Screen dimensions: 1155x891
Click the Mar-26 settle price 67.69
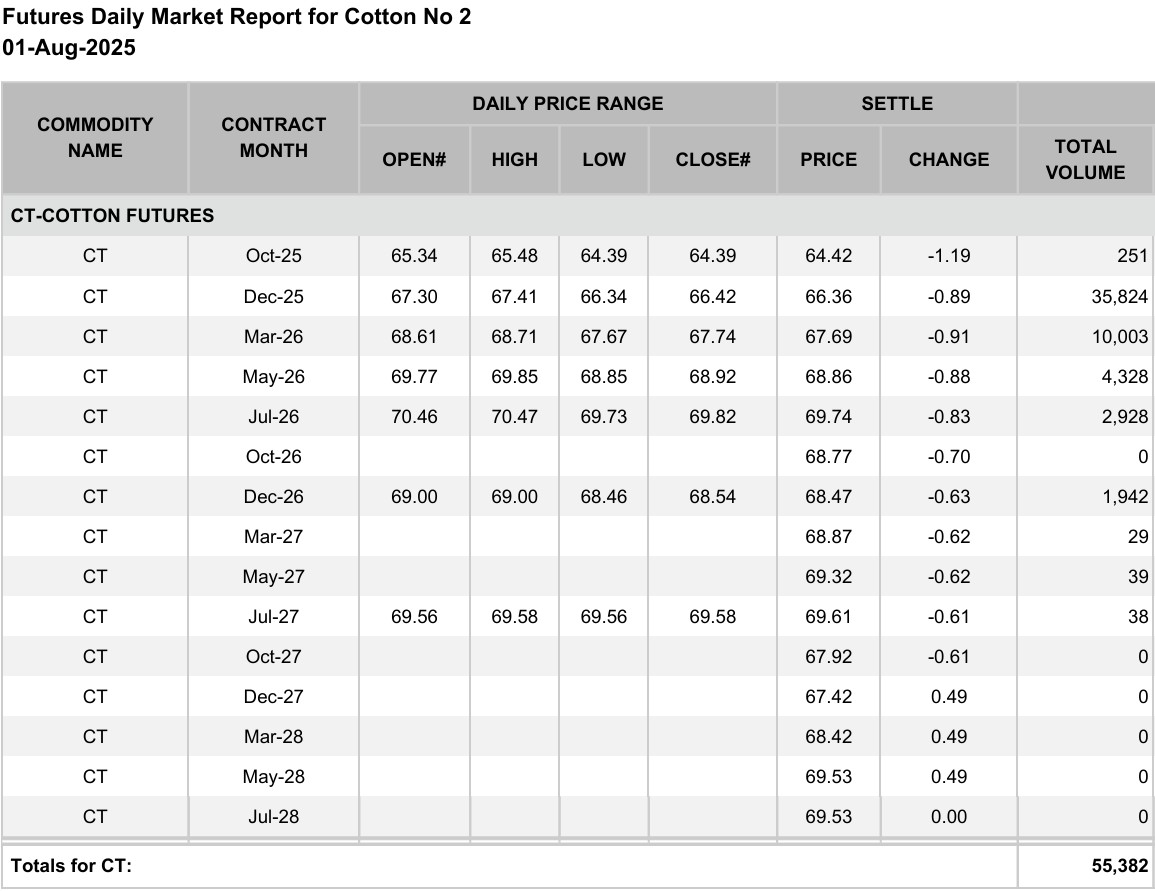[828, 337]
